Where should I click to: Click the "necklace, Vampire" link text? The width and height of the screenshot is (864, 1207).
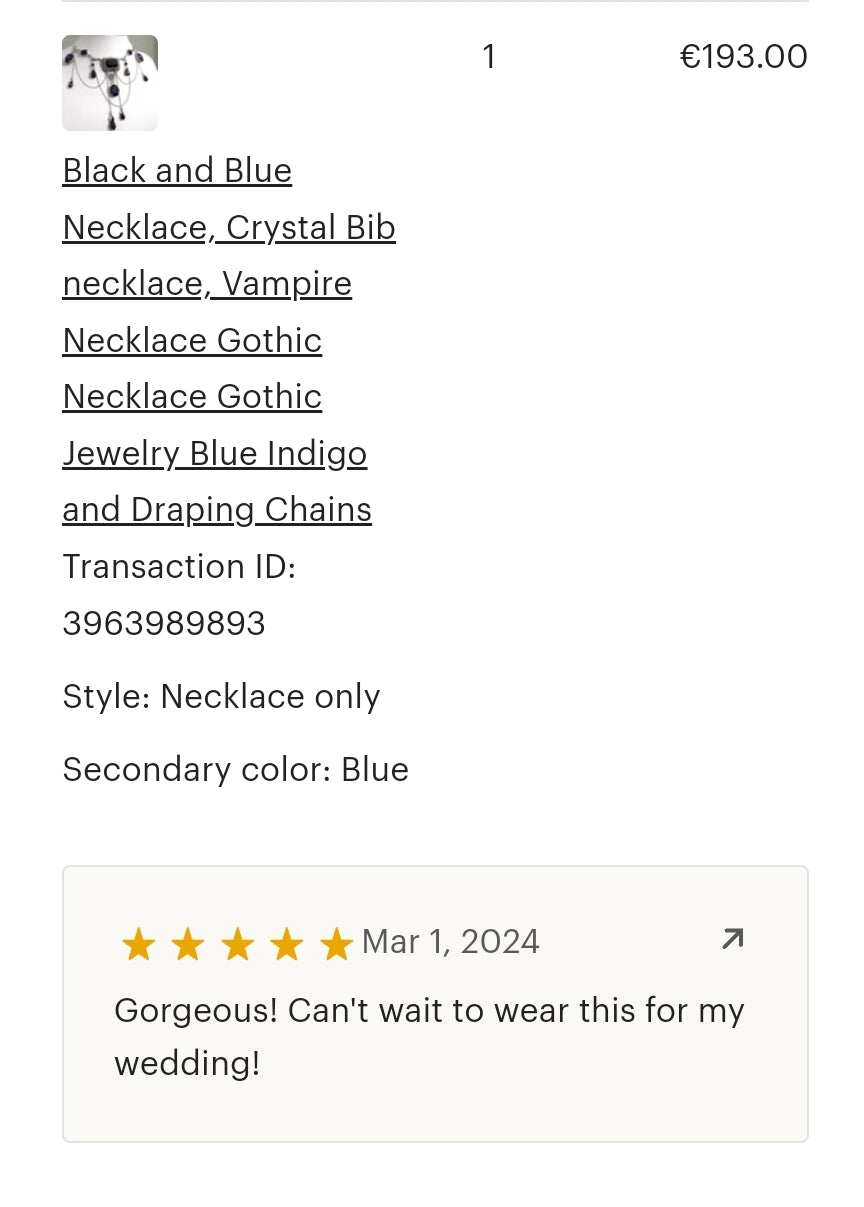[207, 284]
